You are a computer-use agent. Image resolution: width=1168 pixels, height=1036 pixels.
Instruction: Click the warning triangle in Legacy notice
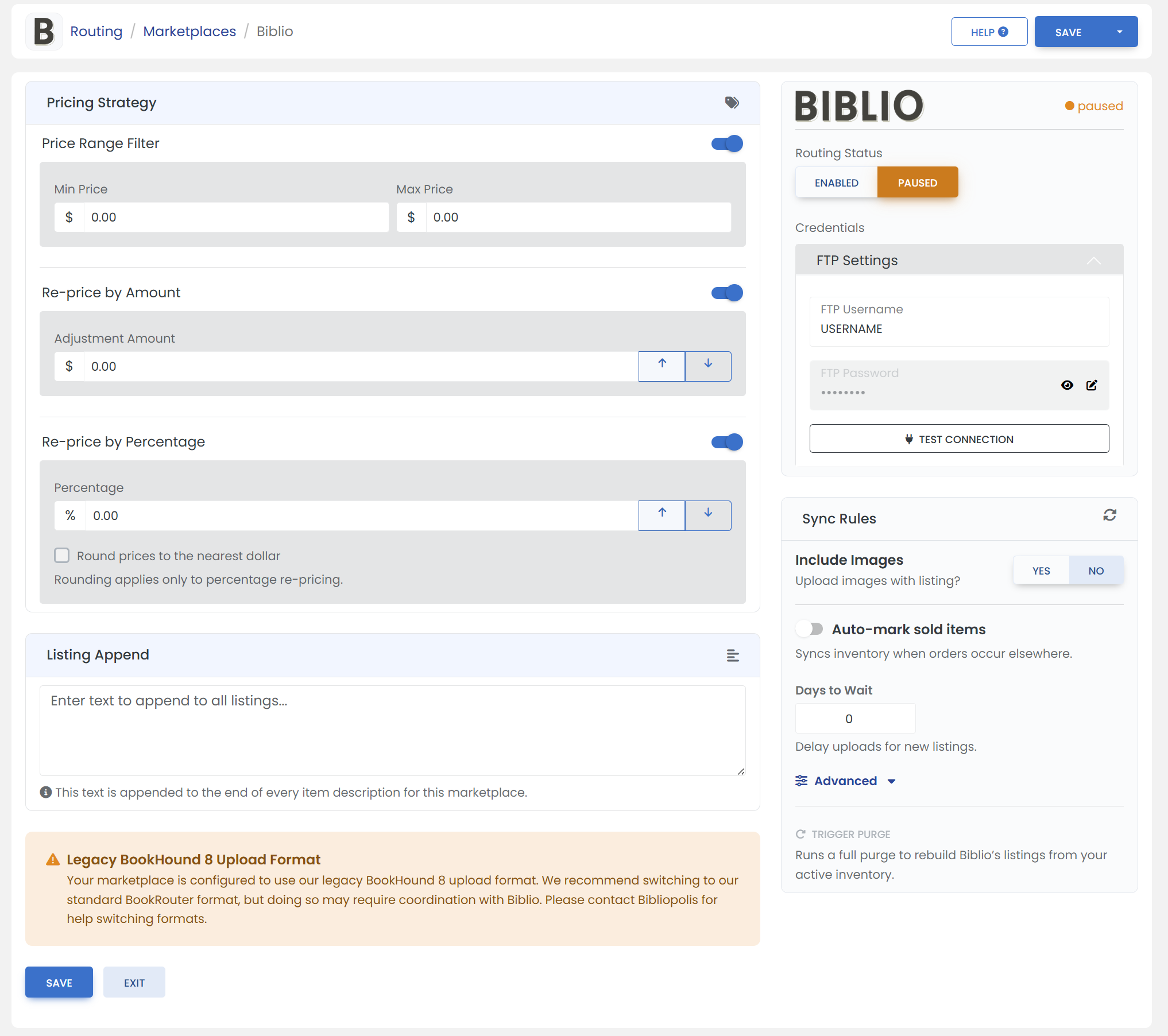coord(53,859)
